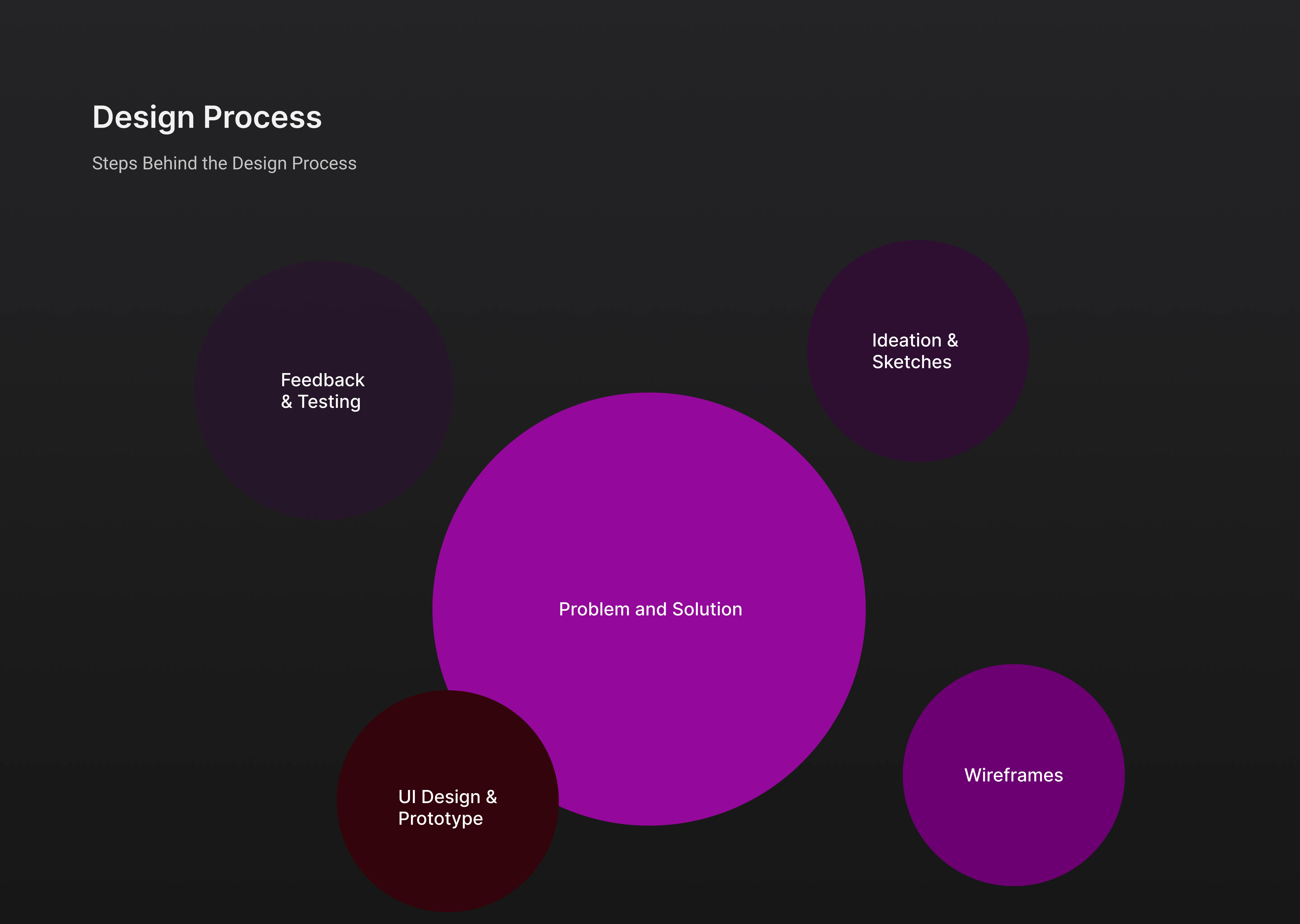Click the word "Problem" in the center circle
This screenshot has width=1300, height=924.
tap(594, 609)
